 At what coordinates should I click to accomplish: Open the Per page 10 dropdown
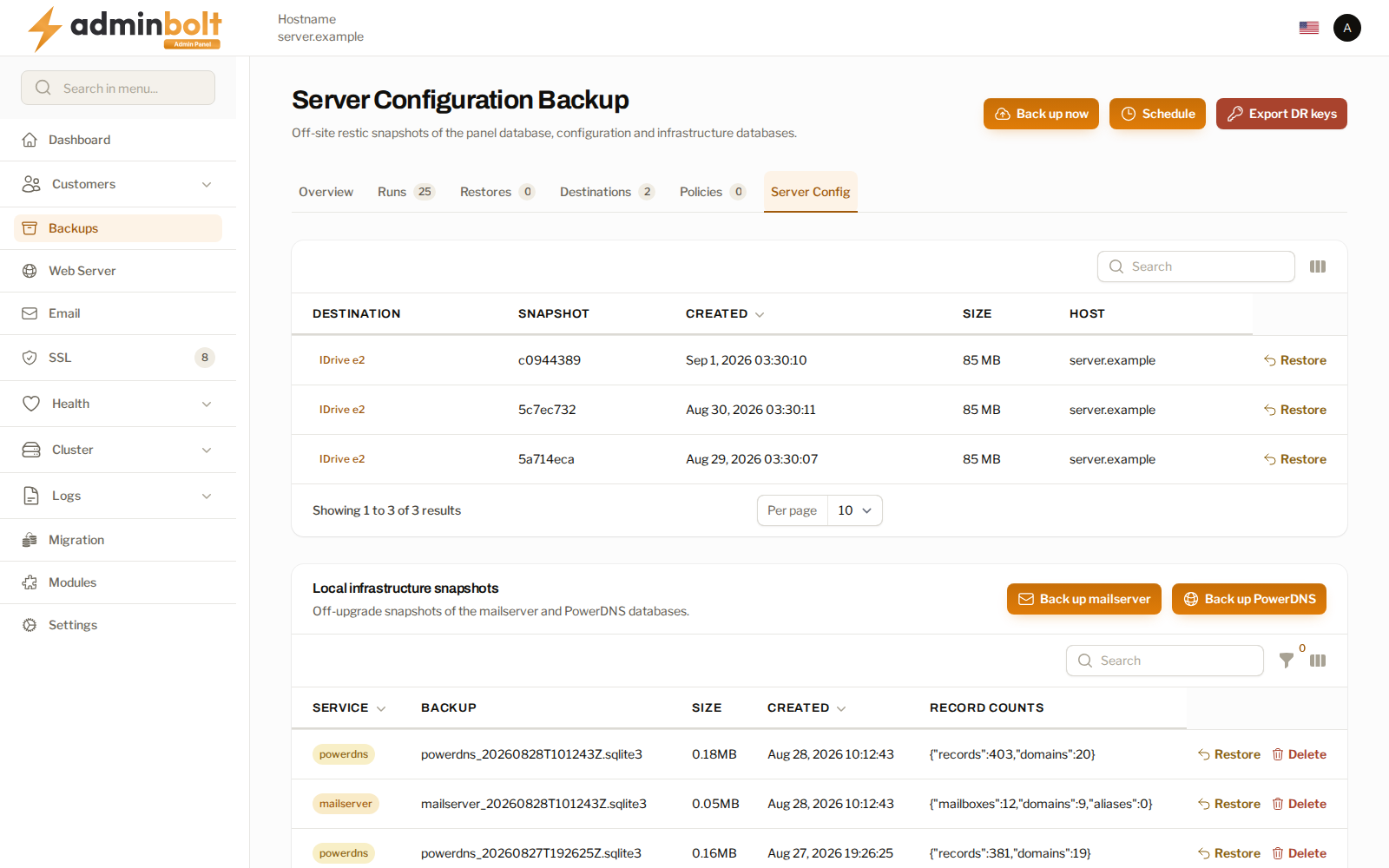855,510
